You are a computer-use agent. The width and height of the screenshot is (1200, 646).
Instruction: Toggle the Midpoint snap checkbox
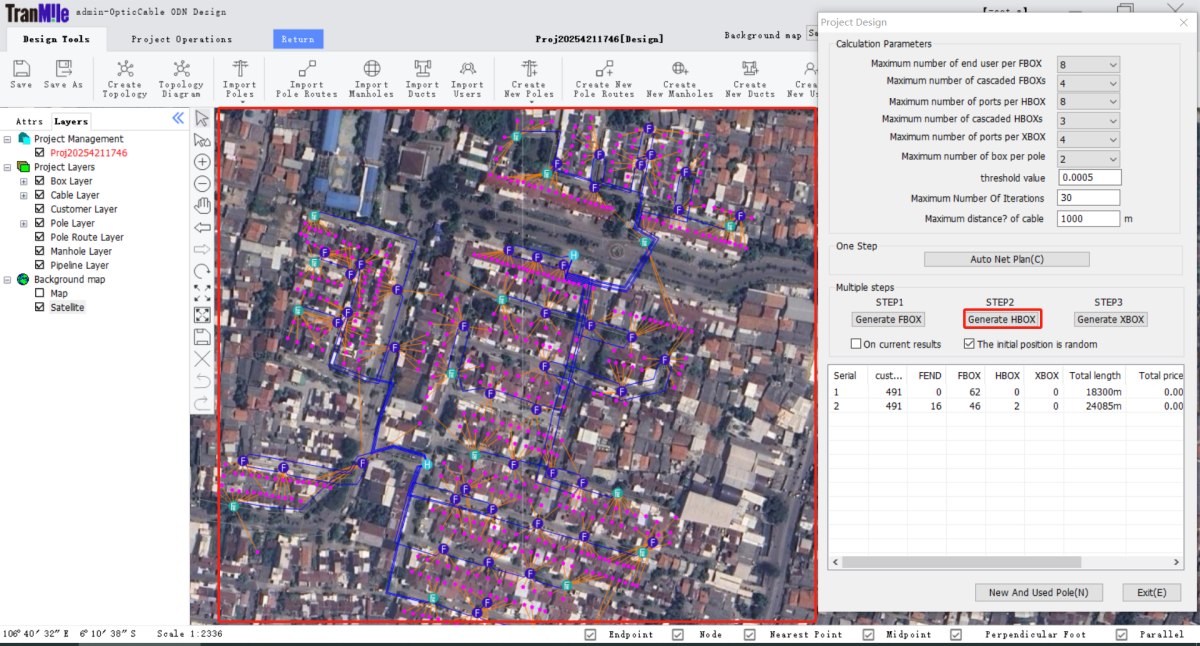[868, 635]
